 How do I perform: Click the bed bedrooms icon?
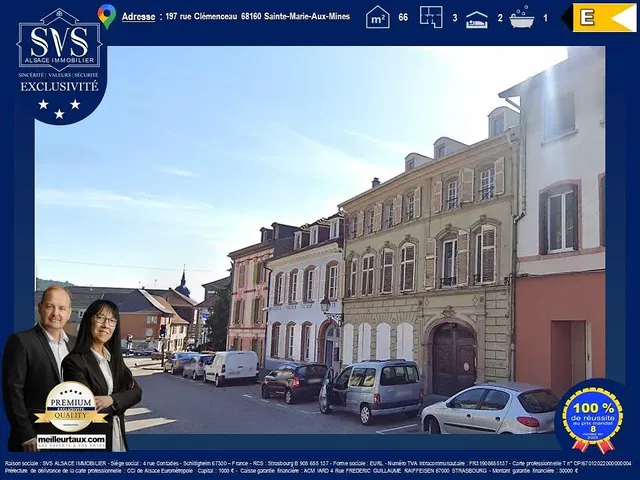[x=477, y=18]
